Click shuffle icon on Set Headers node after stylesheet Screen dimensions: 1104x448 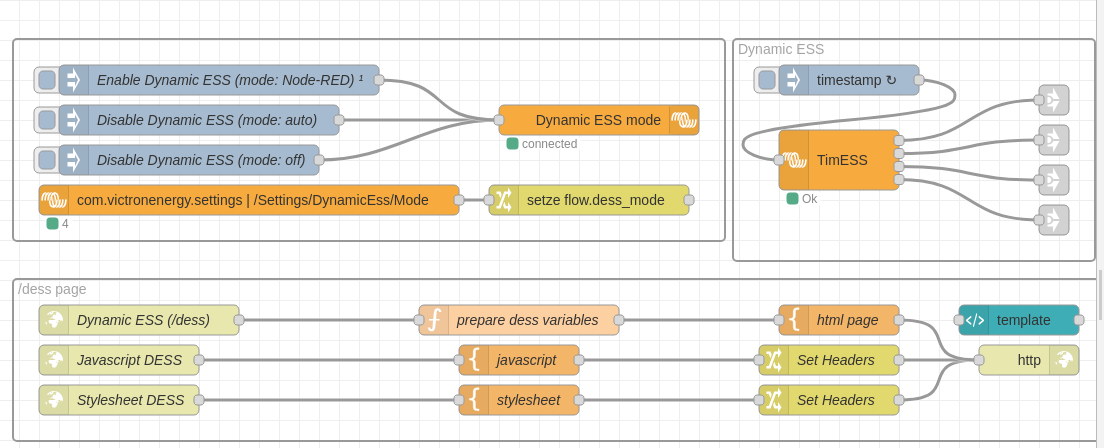click(x=774, y=400)
